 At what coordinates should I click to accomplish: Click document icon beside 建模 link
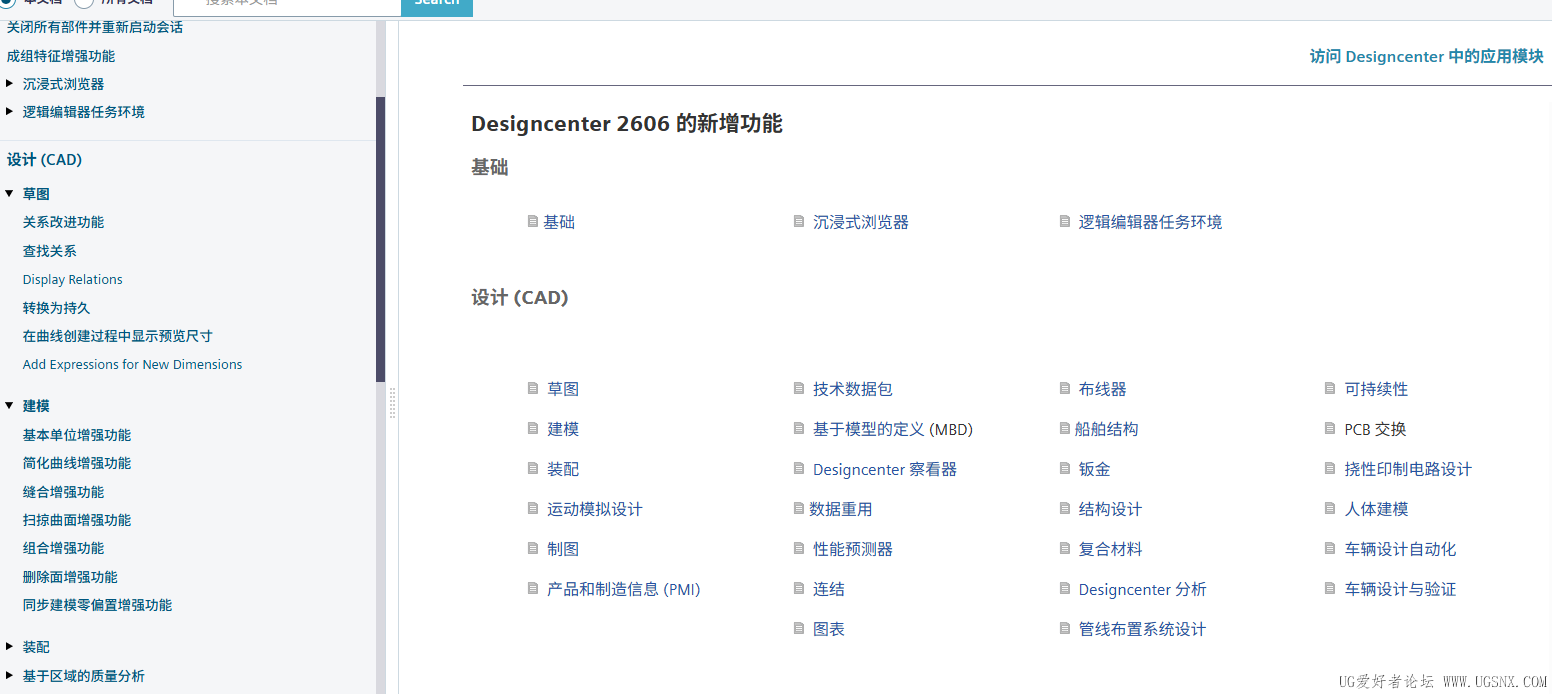[x=533, y=428]
